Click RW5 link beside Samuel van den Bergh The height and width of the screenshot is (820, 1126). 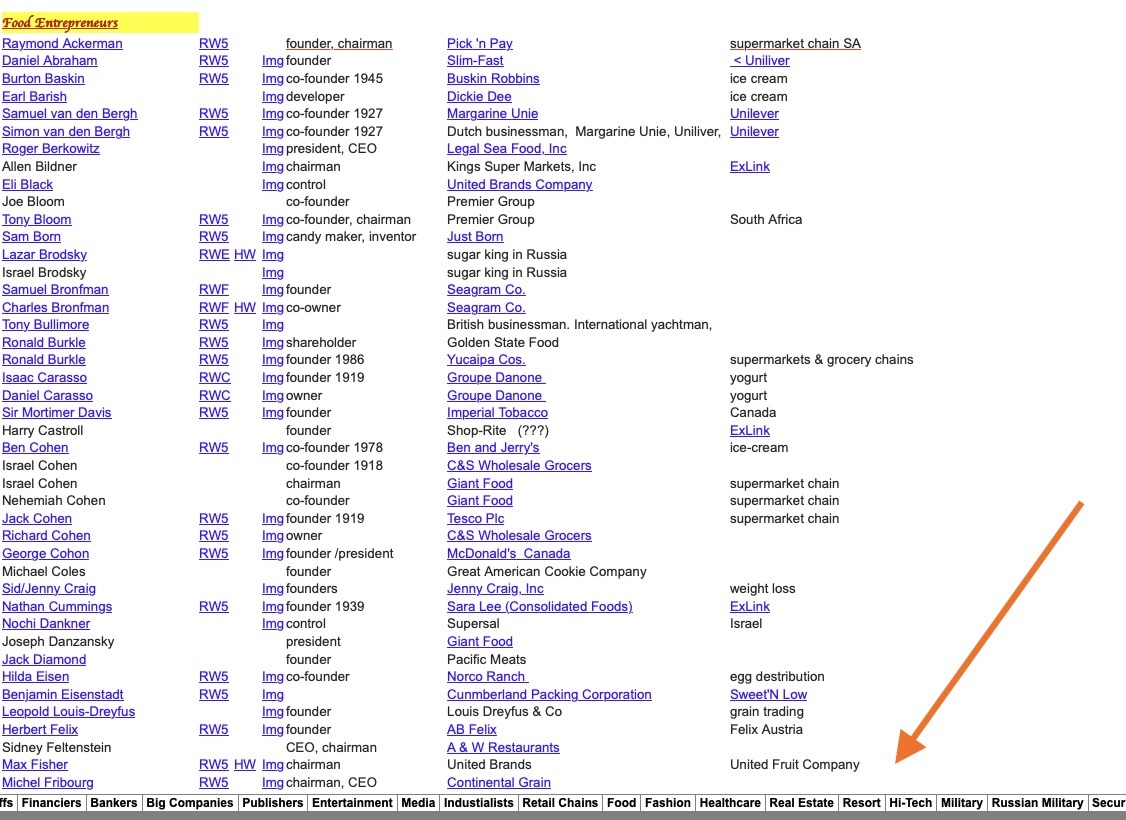(213, 113)
